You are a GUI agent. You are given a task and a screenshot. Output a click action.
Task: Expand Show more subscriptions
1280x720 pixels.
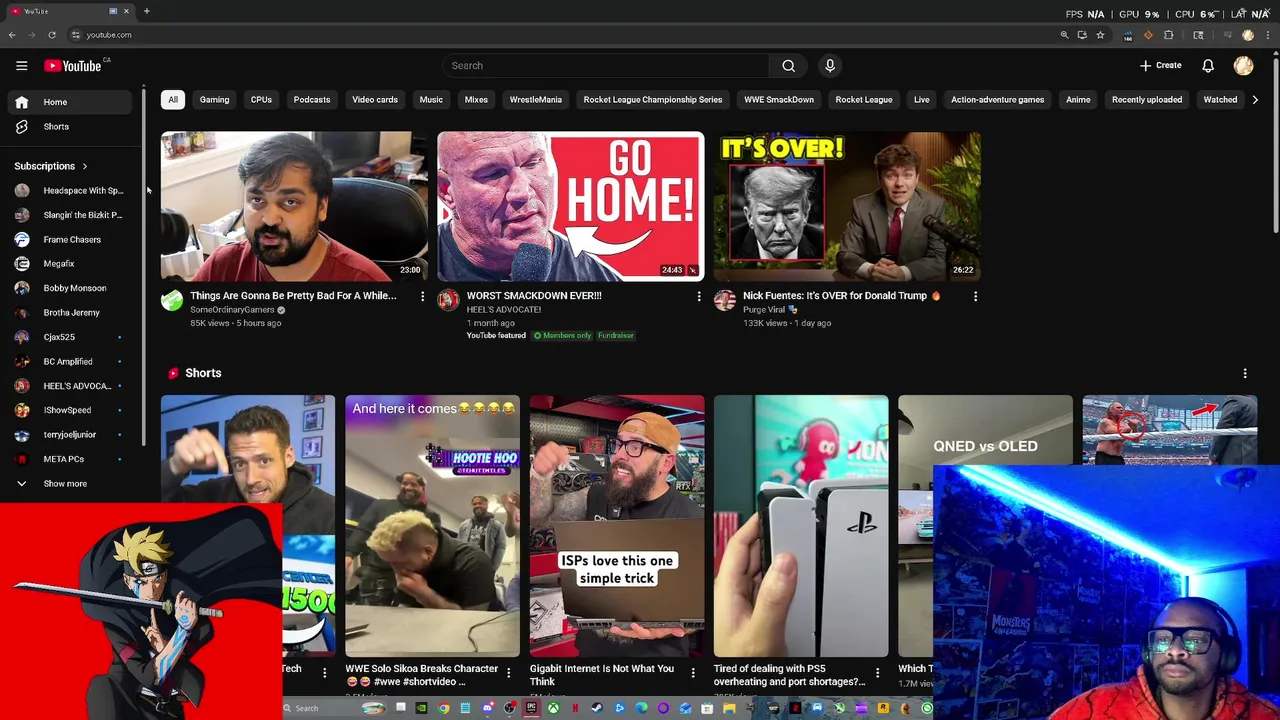click(x=65, y=483)
